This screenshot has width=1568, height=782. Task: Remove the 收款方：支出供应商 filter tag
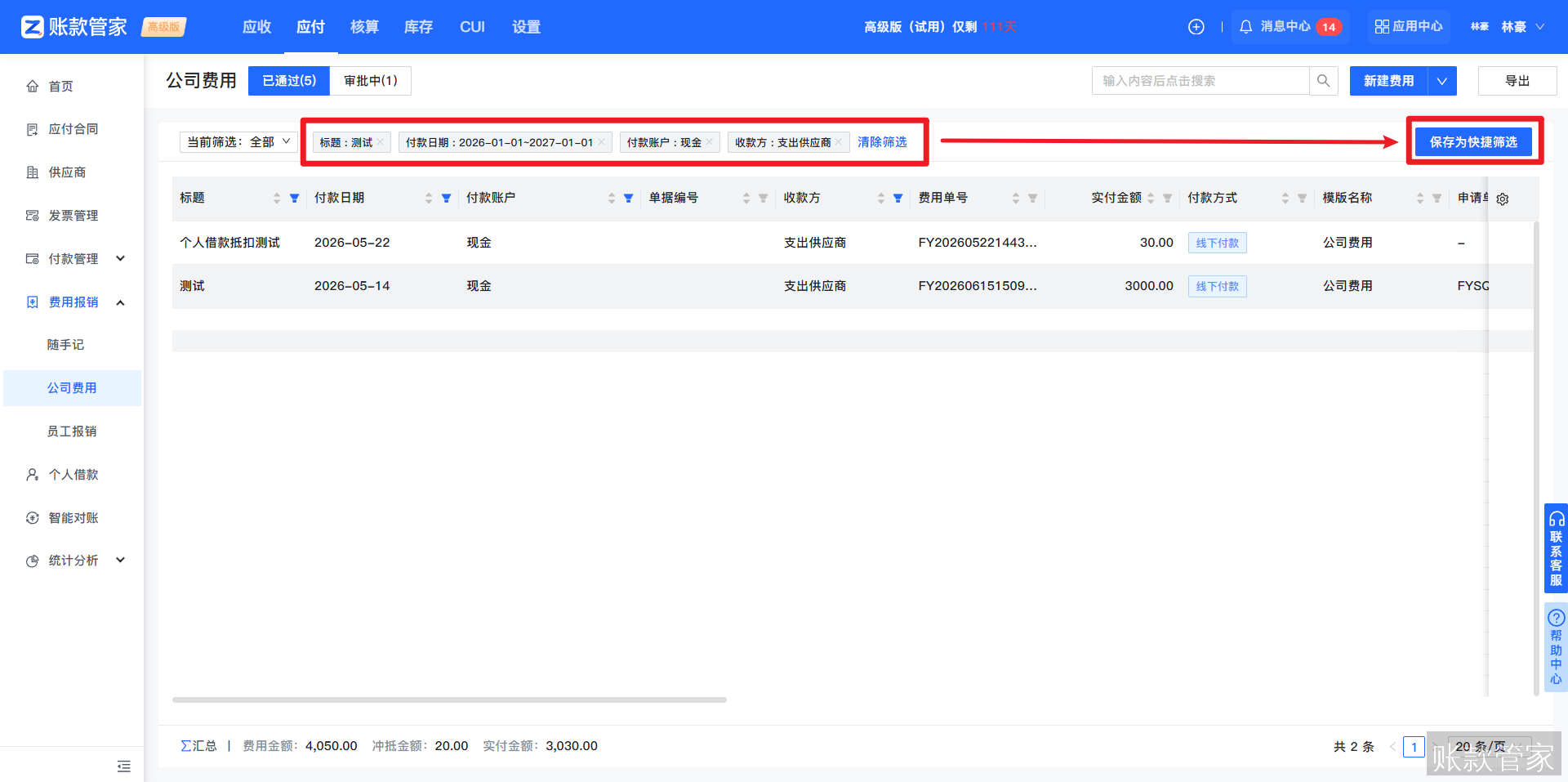pyautogui.click(x=838, y=142)
